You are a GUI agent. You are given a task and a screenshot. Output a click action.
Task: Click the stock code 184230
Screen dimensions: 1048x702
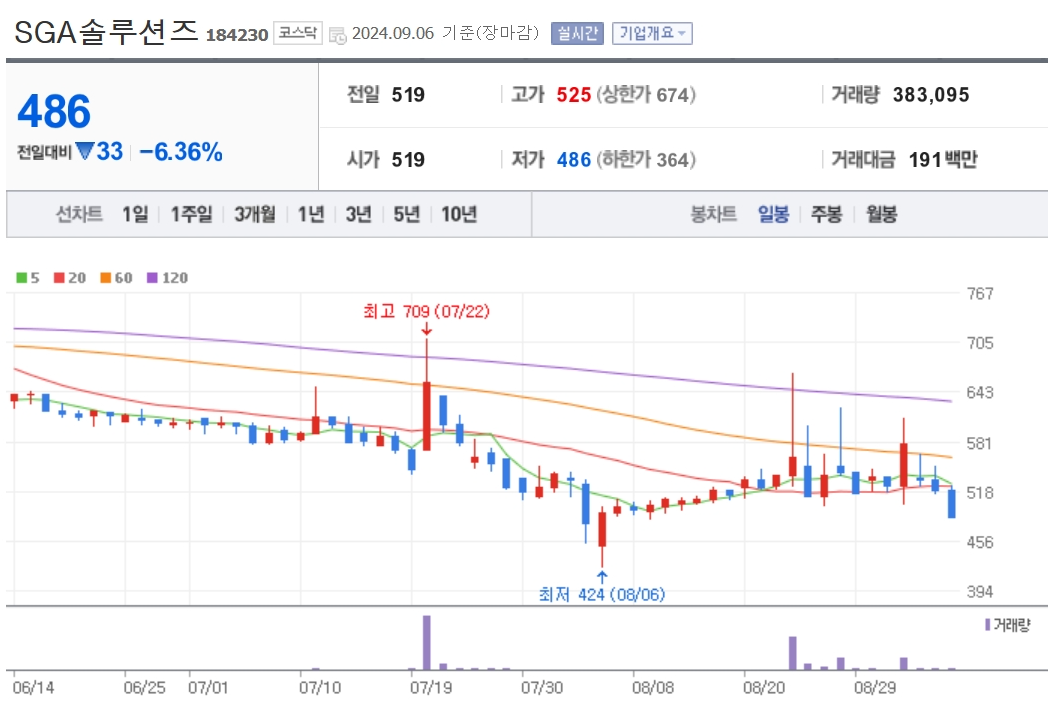click(x=237, y=35)
